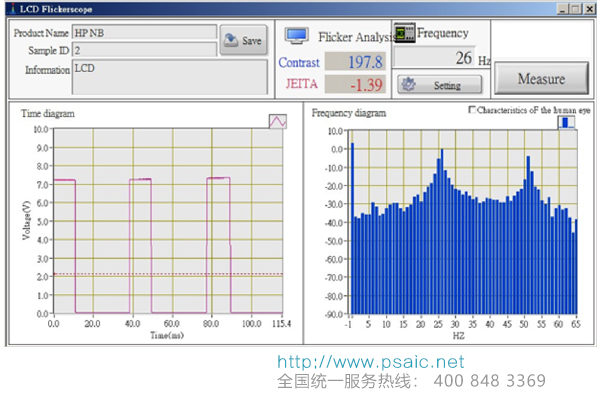Click the Product Name field containing HP NB
This screenshot has height=397, width=600.
point(145,33)
